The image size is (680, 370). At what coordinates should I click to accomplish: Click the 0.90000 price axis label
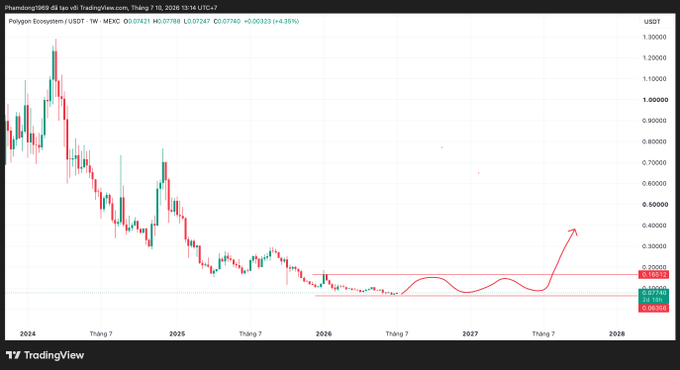pos(654,121)
